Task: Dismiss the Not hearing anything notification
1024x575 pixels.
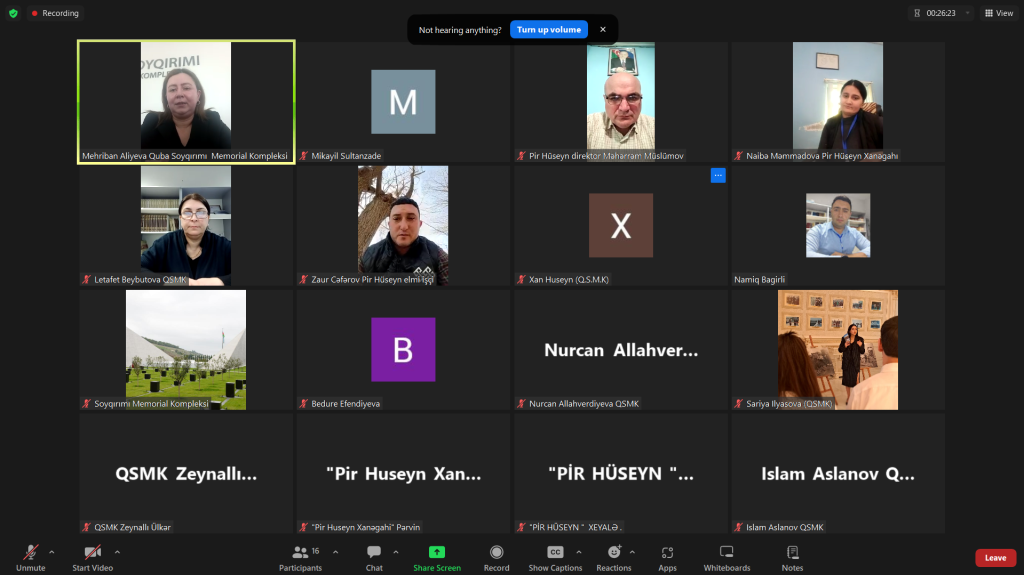Action: (603, 29)
